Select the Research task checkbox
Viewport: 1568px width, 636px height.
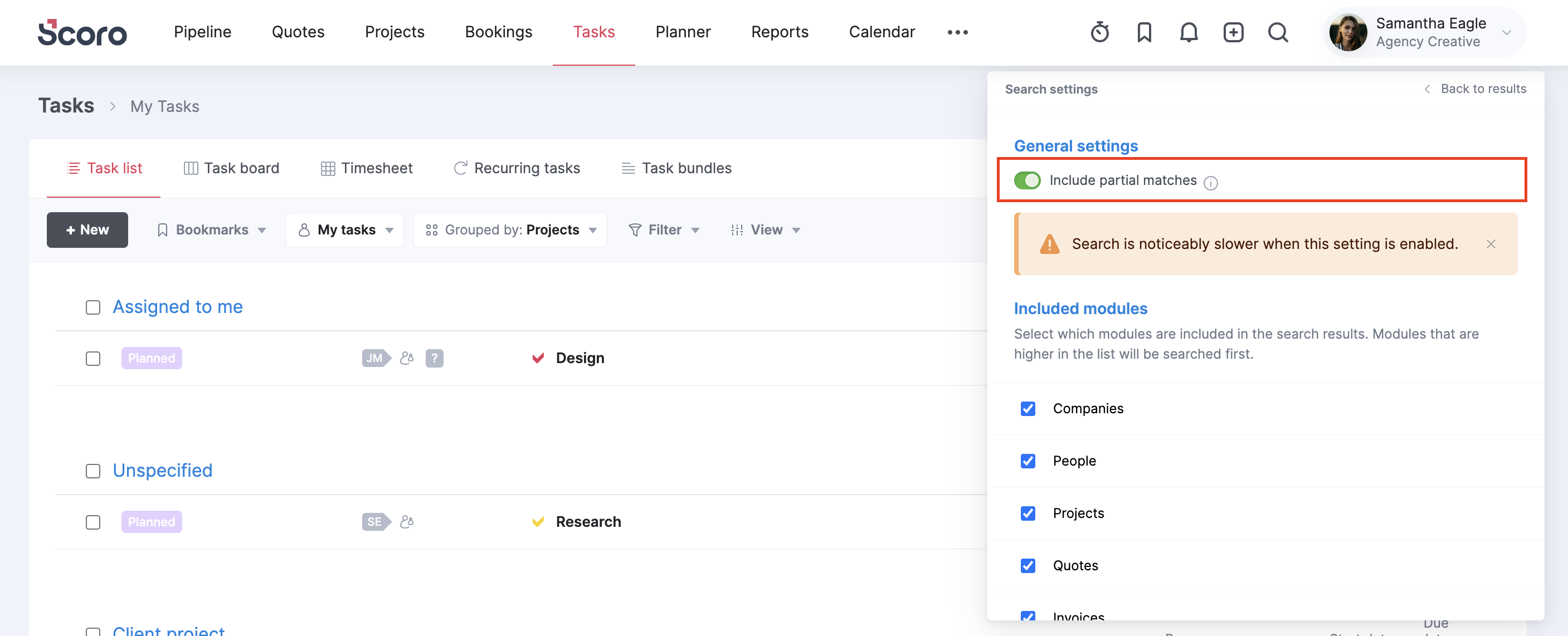pyautogui.click(x=93, y=522)
